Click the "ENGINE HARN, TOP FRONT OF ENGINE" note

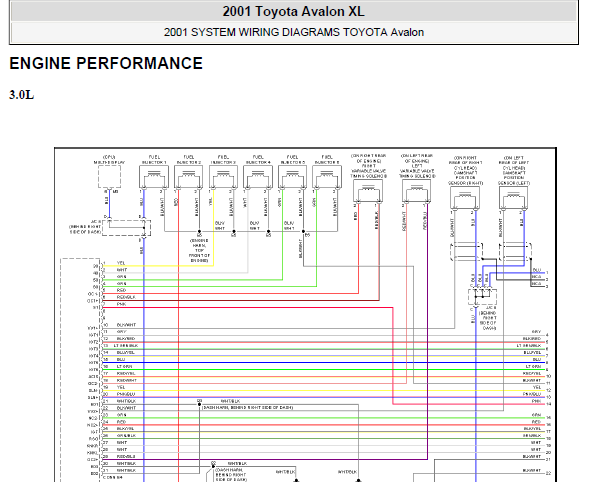point(199,250)
